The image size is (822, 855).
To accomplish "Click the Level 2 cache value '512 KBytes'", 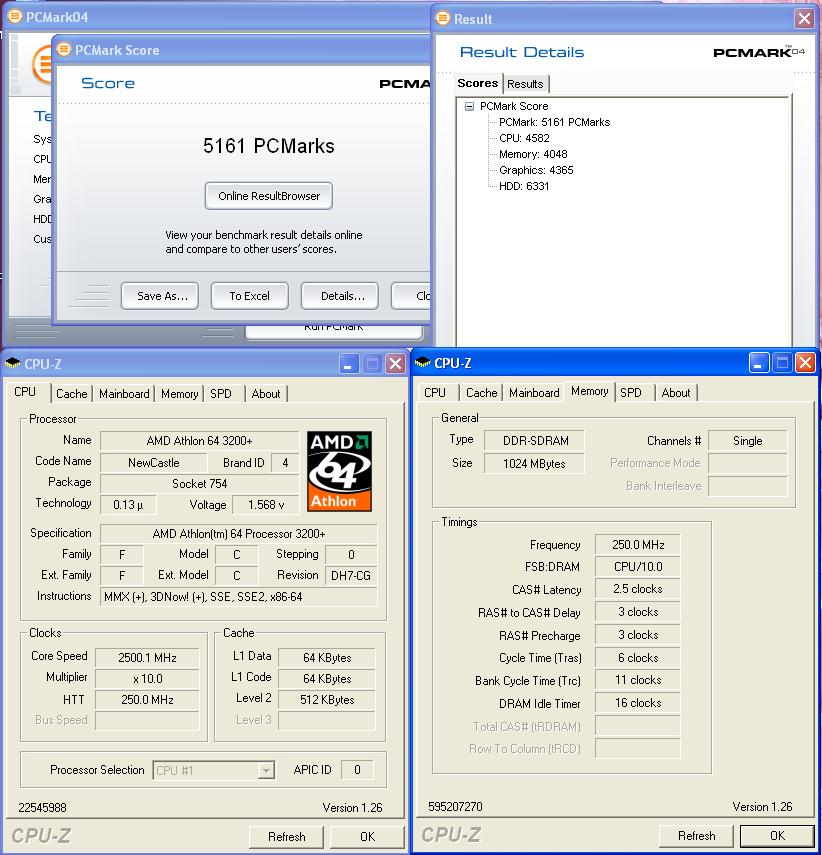I will (327, 700).
